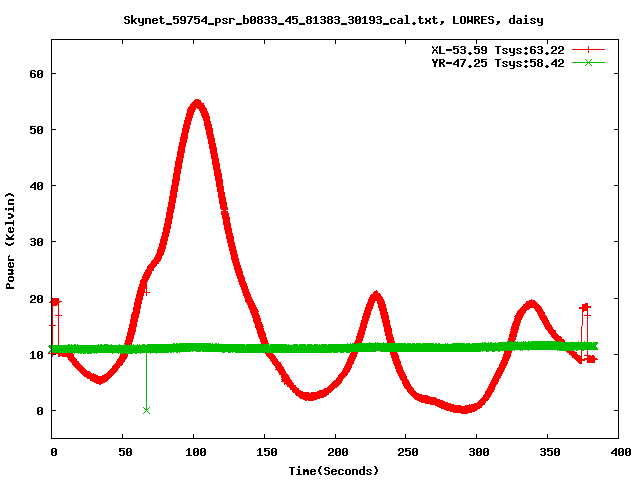Viewport: 640px width, 480px height.
Task: Click the x-axis tick label 400
Action: click(x=621, y=452)
